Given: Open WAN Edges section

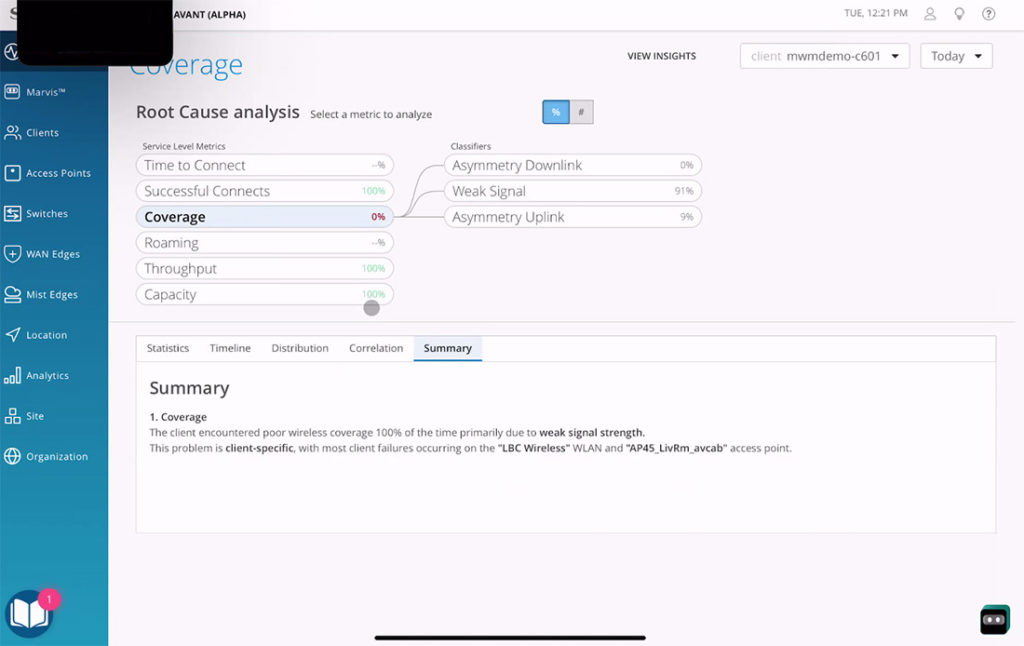Looking at the screenshot, I should (42, 254).
